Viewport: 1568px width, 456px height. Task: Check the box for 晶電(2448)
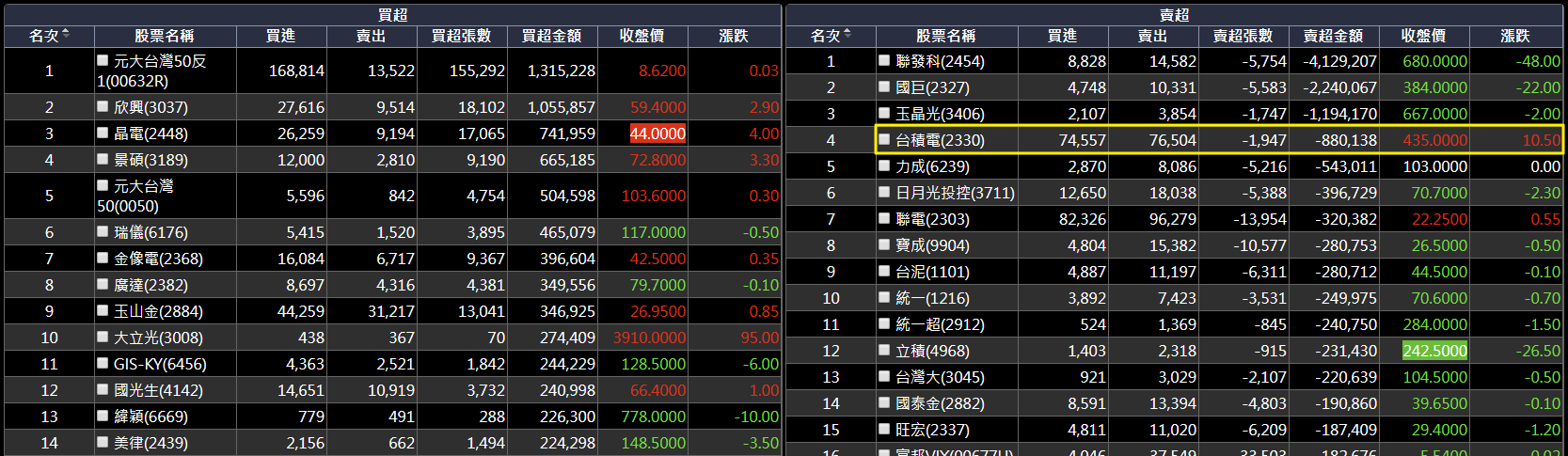tap(103, 134)
